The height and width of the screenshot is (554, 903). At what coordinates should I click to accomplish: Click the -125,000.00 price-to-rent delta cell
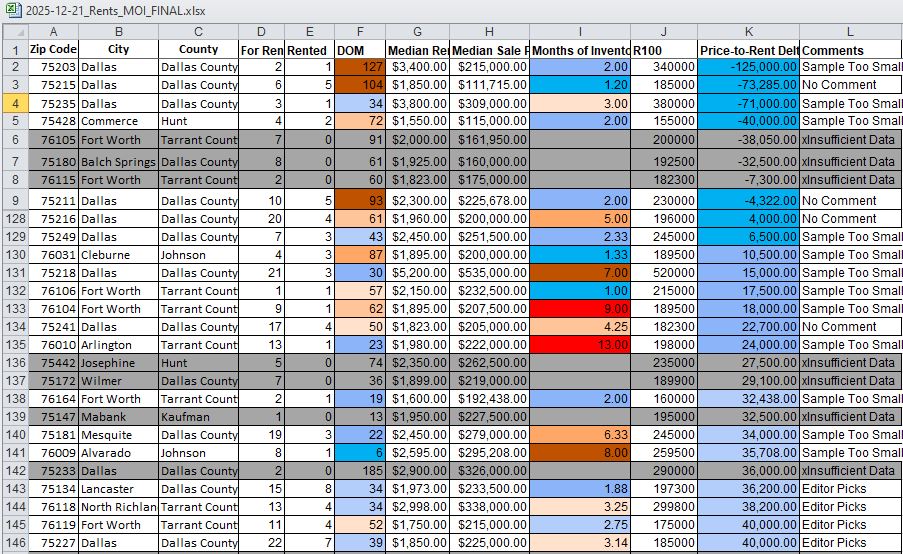pos(748,67)
